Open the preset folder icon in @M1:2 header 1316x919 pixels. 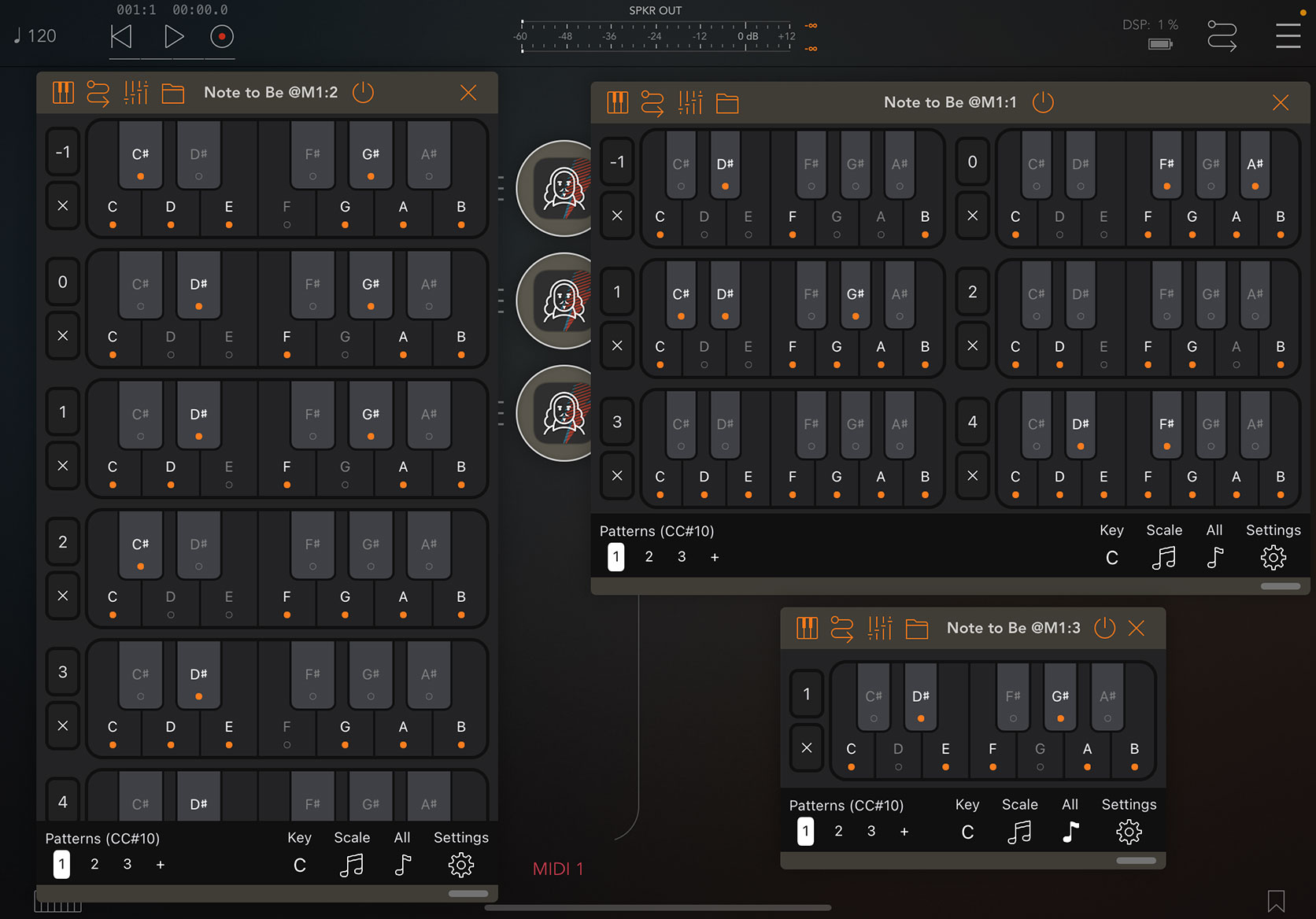(173, 92)
